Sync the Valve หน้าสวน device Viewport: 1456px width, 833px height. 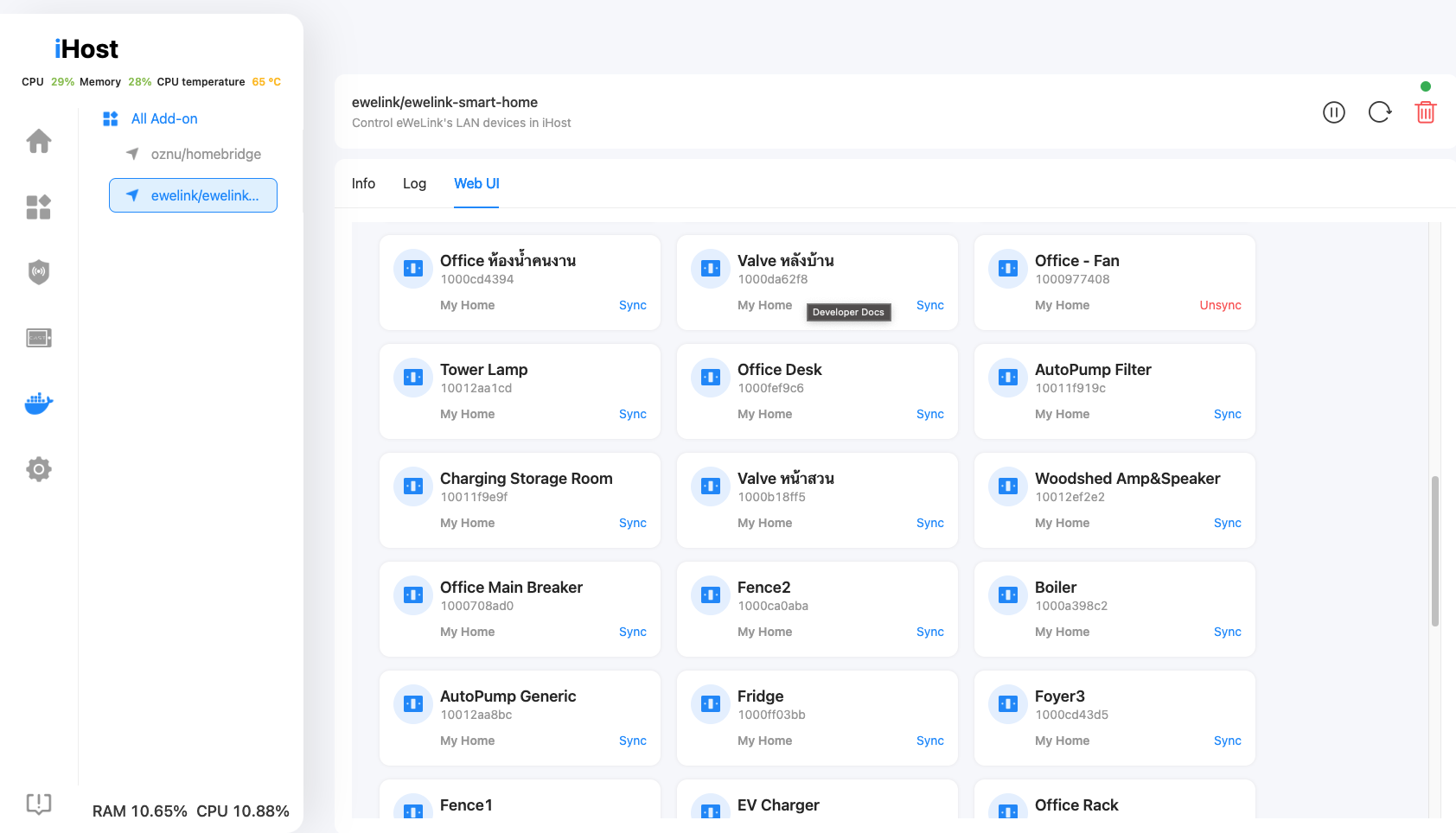point(930,523)
